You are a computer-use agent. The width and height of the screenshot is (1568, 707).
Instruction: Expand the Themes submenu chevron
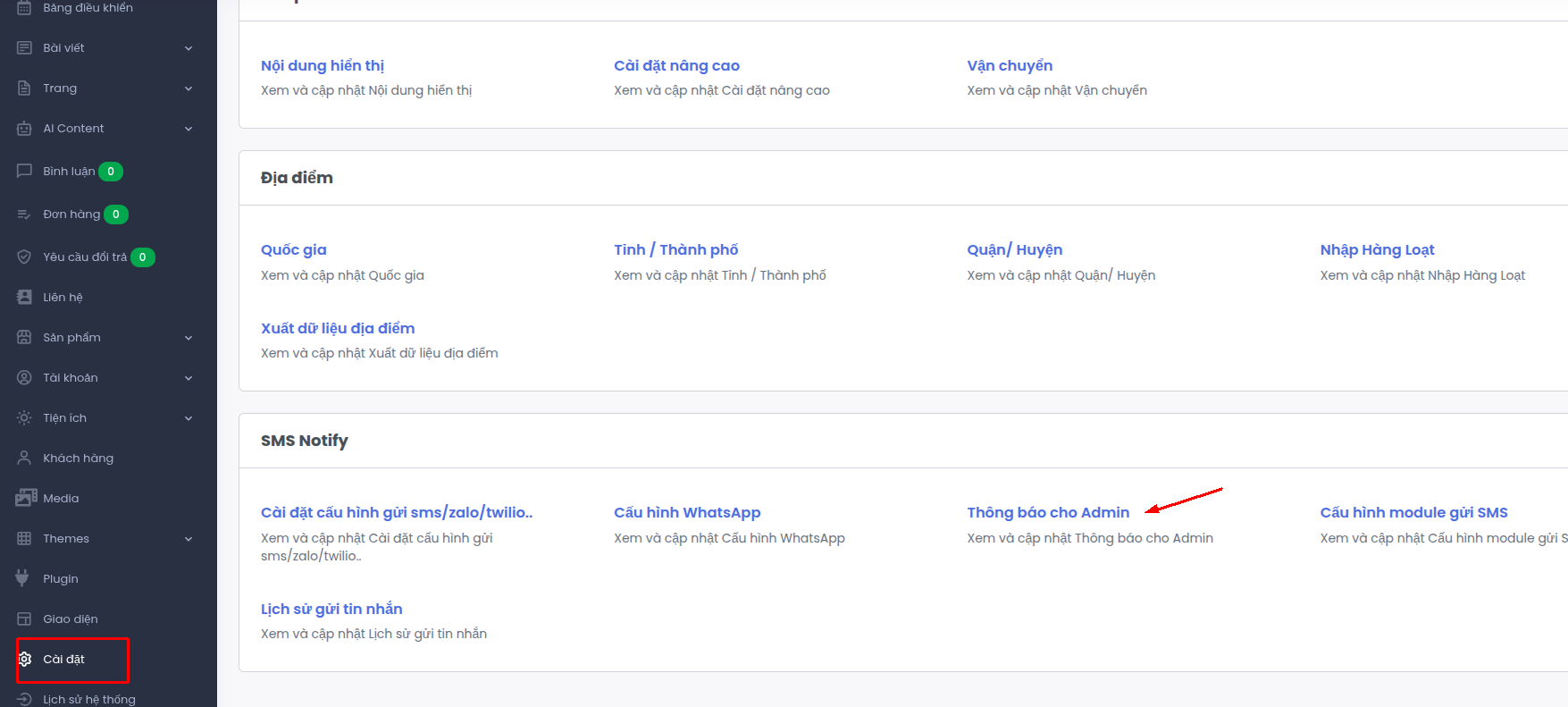[x=189, y=539]
